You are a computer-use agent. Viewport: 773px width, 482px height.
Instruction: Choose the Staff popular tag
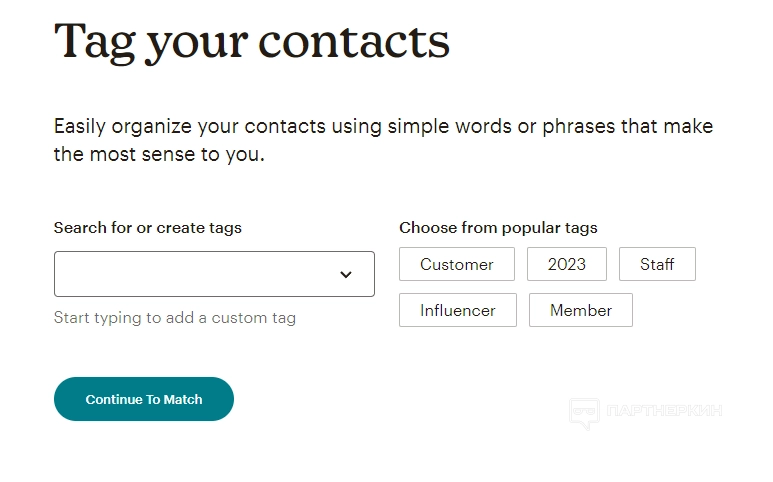(x=657, y=264)
